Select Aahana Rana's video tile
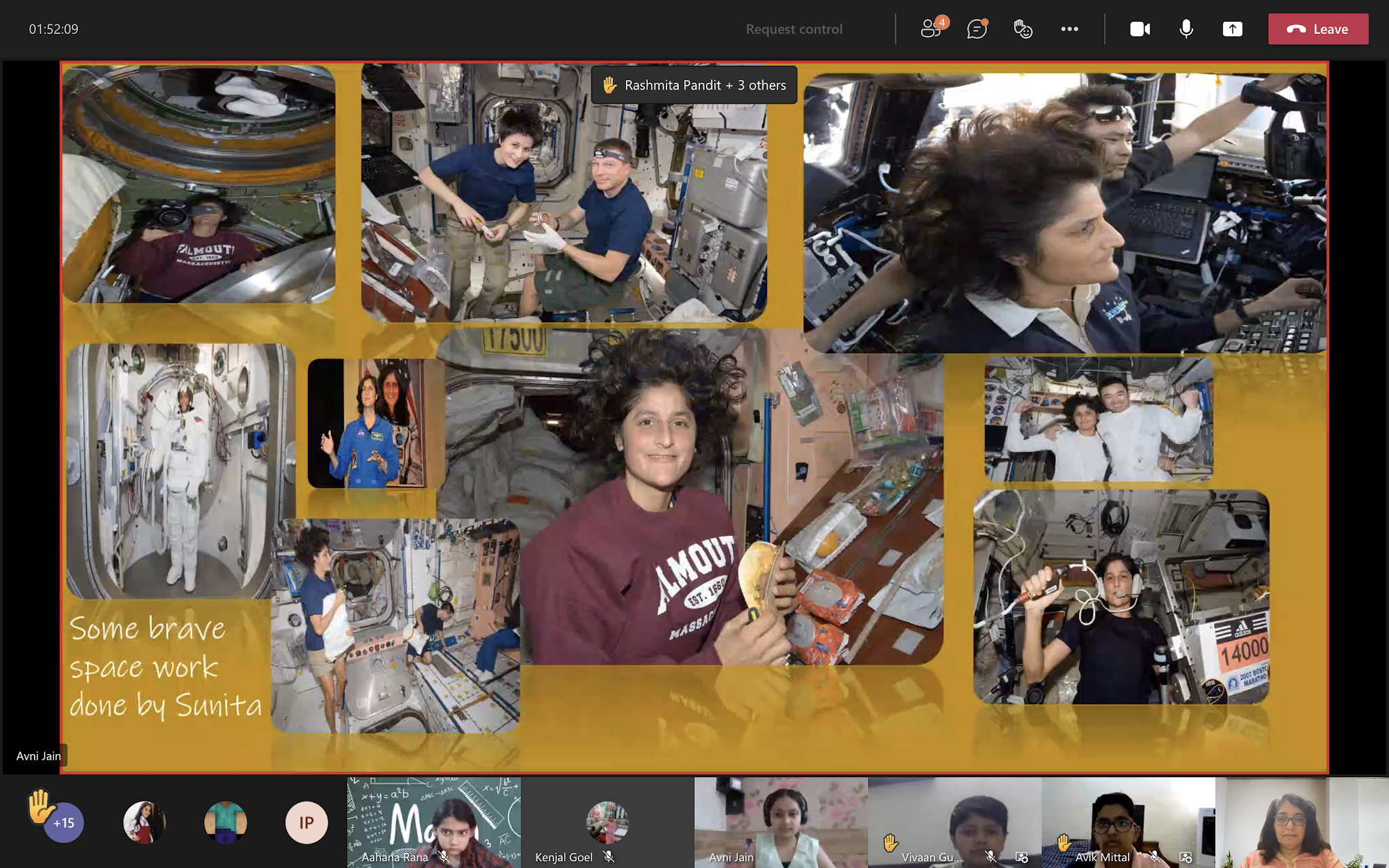Screen dimensions: 1389x868 434,822
